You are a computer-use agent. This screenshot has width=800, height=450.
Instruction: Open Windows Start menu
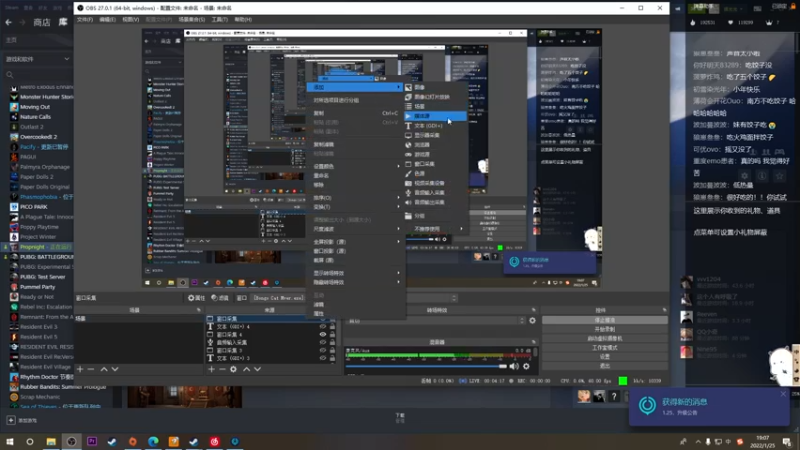(x=10, y=441)
